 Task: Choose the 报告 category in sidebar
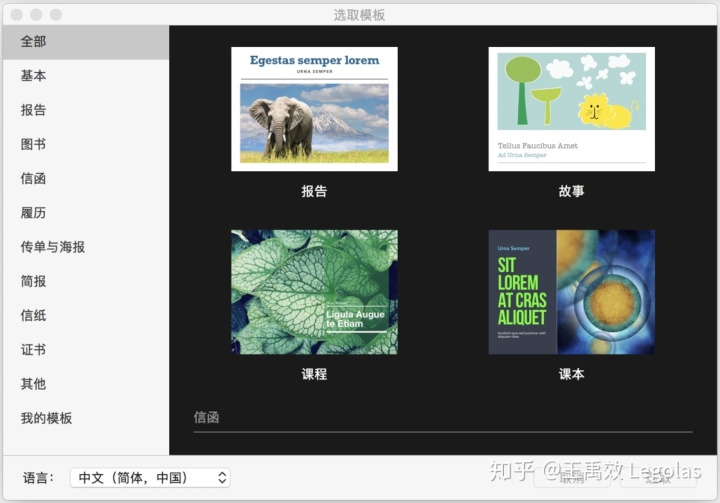click(x=86, y=110)
